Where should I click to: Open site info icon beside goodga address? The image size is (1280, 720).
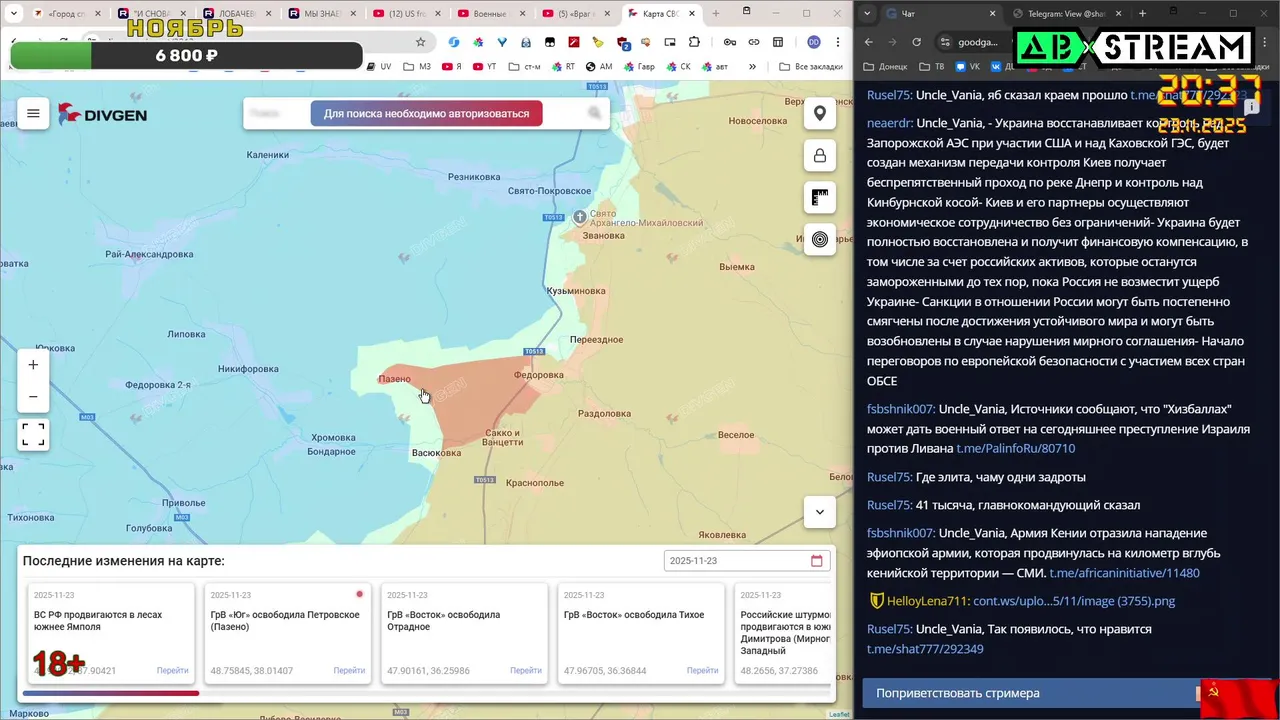click(945, 42)
